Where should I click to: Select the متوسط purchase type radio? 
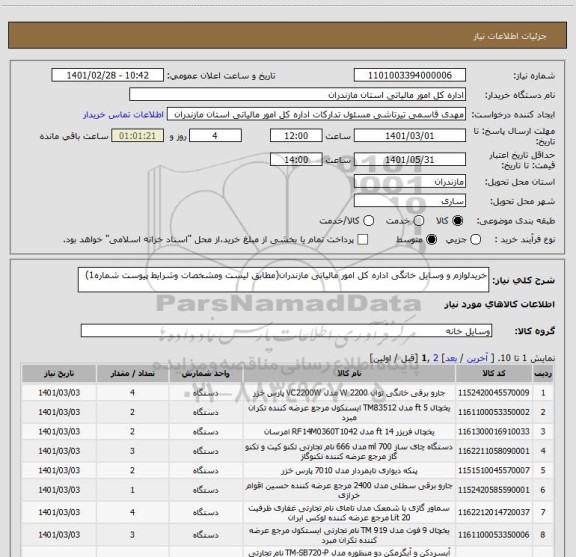point(431,240)
